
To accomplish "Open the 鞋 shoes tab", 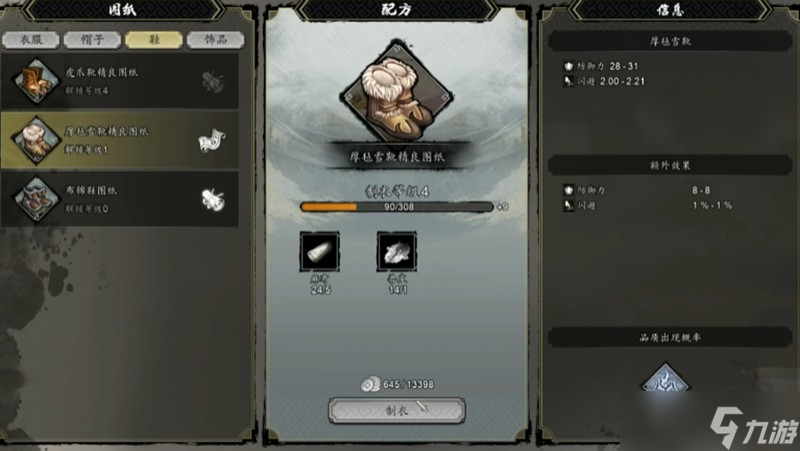I will tap(154, 40).
